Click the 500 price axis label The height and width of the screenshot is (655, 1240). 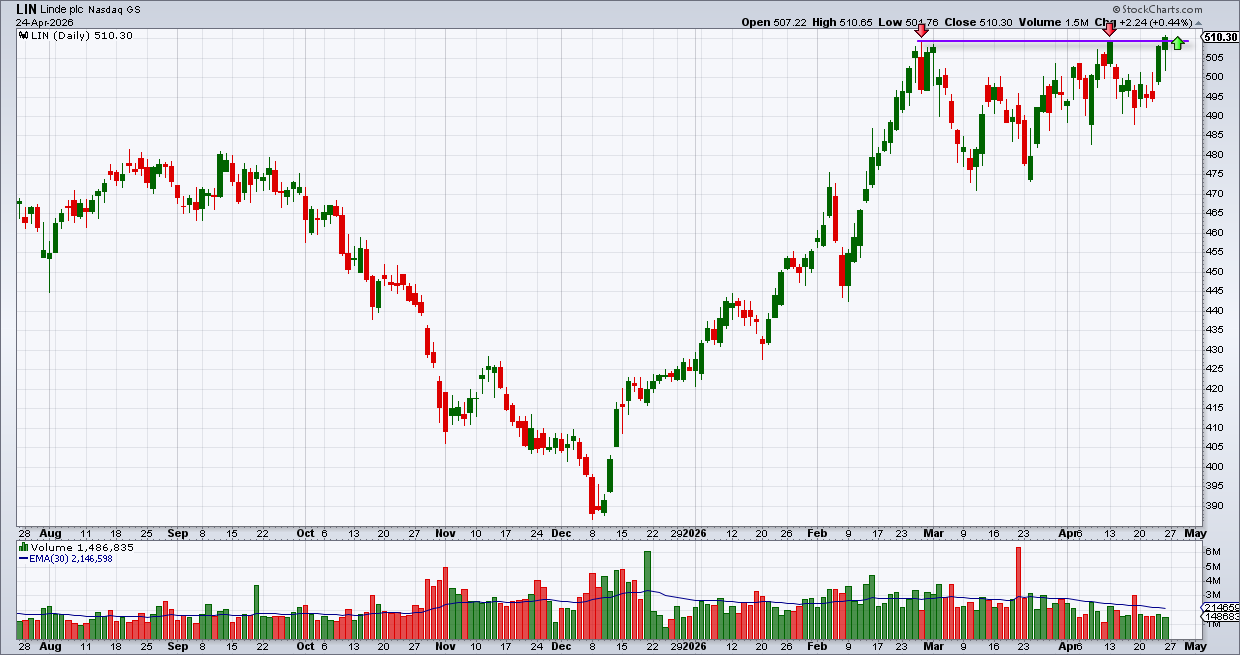[1212, 76]
